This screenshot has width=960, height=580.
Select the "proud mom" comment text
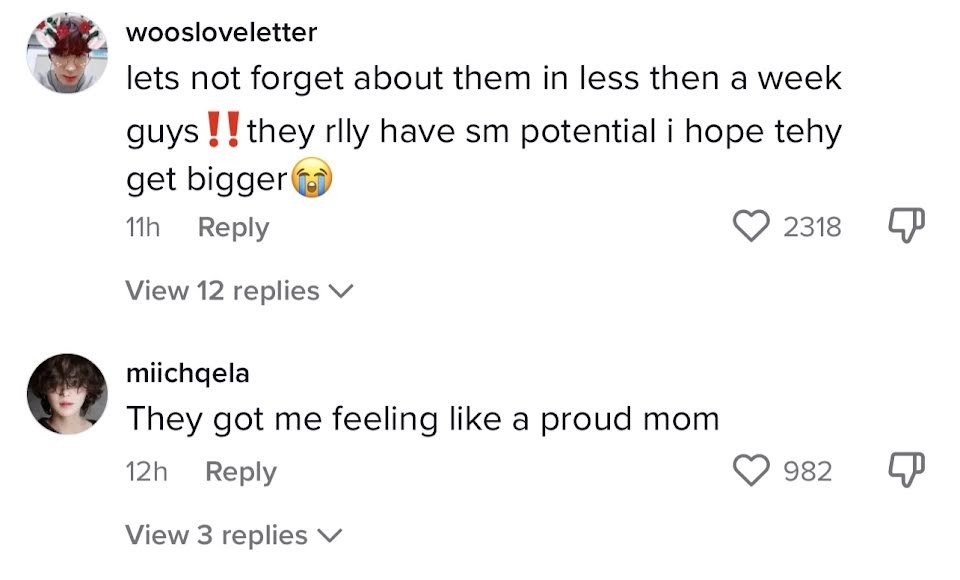[x=422, y=419]
